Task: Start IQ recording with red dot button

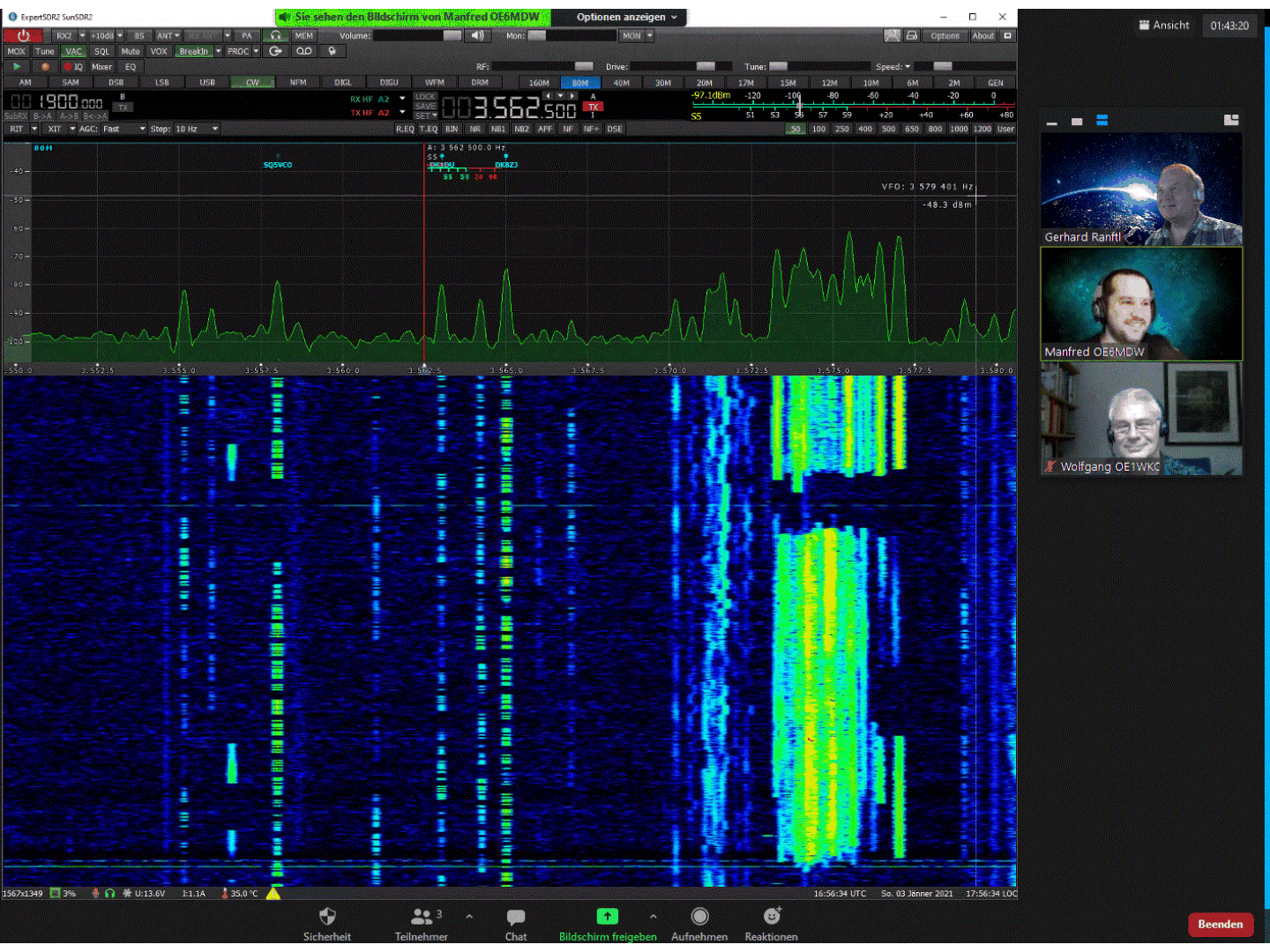Action: tap(73, 66)
